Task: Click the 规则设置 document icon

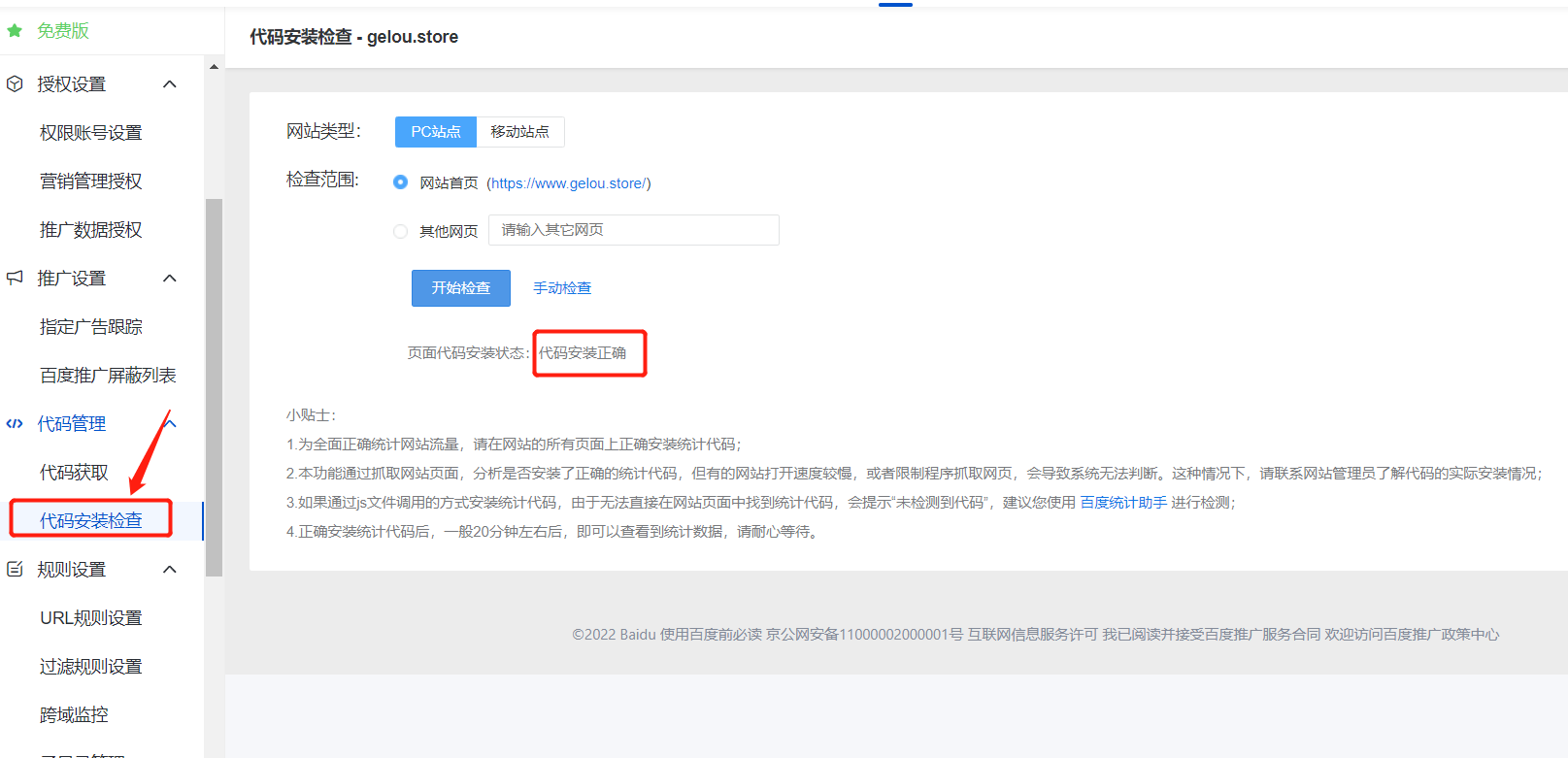Action: pos(15,570)
